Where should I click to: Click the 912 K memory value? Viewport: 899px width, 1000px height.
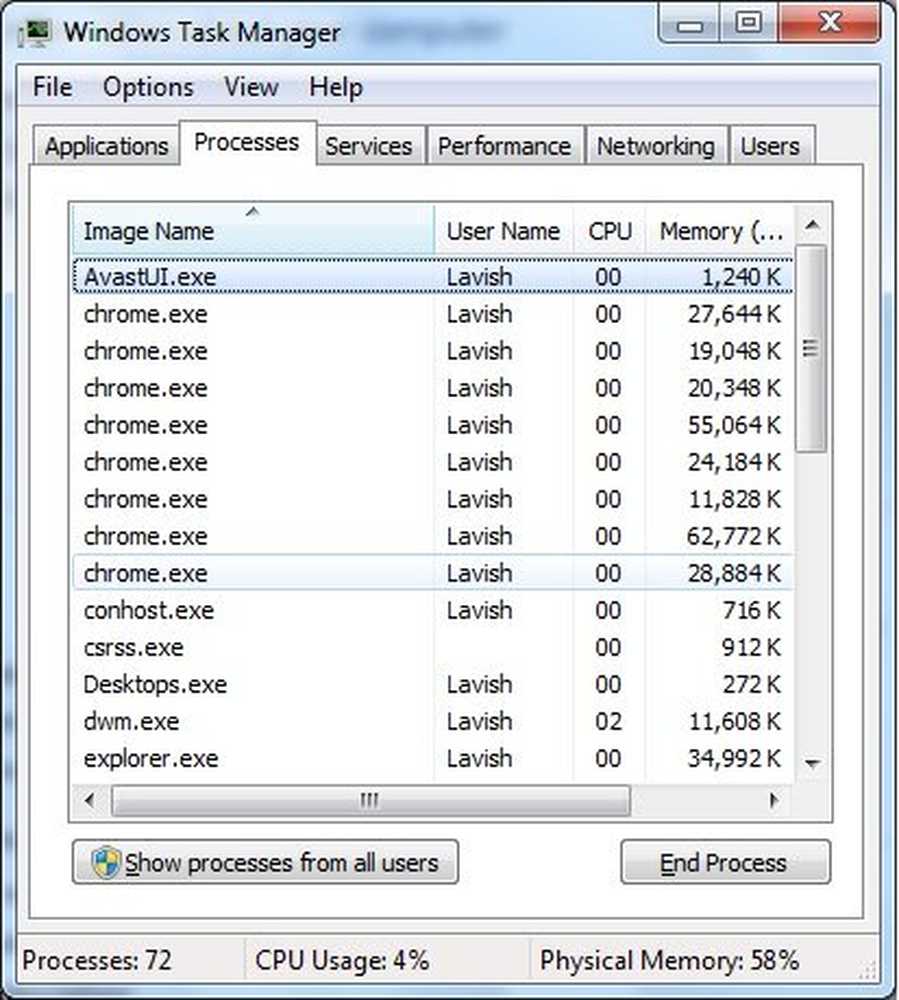pyautogui.click(x=752, y=647)
